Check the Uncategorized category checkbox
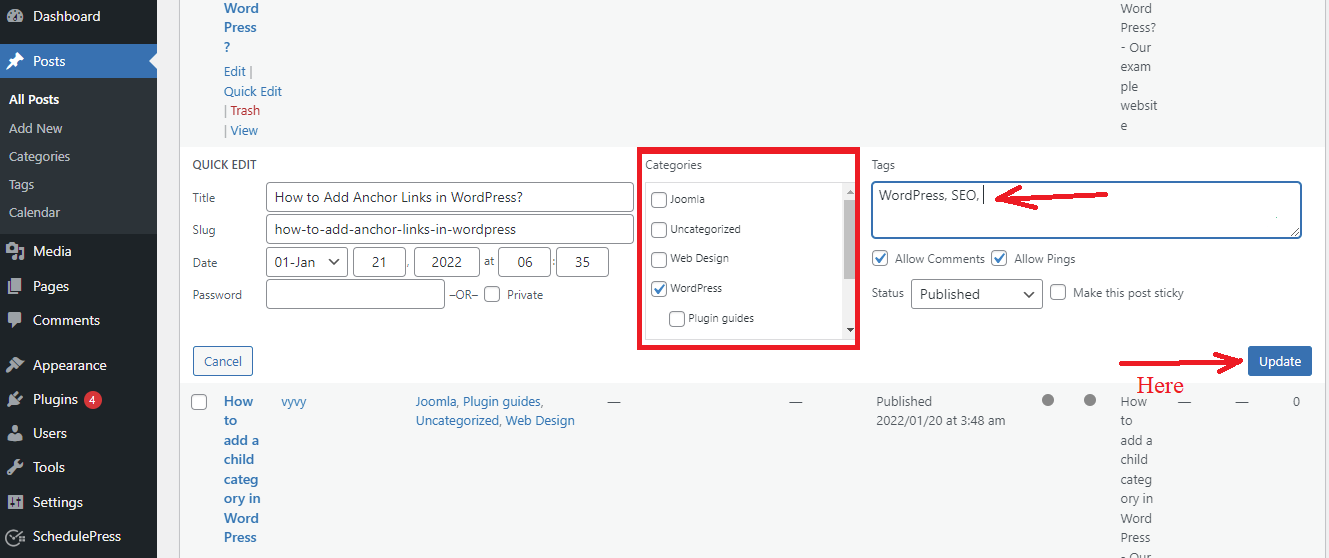This screenshot has height=558, width=1329. pyautogui.click(x=659, y=230)
